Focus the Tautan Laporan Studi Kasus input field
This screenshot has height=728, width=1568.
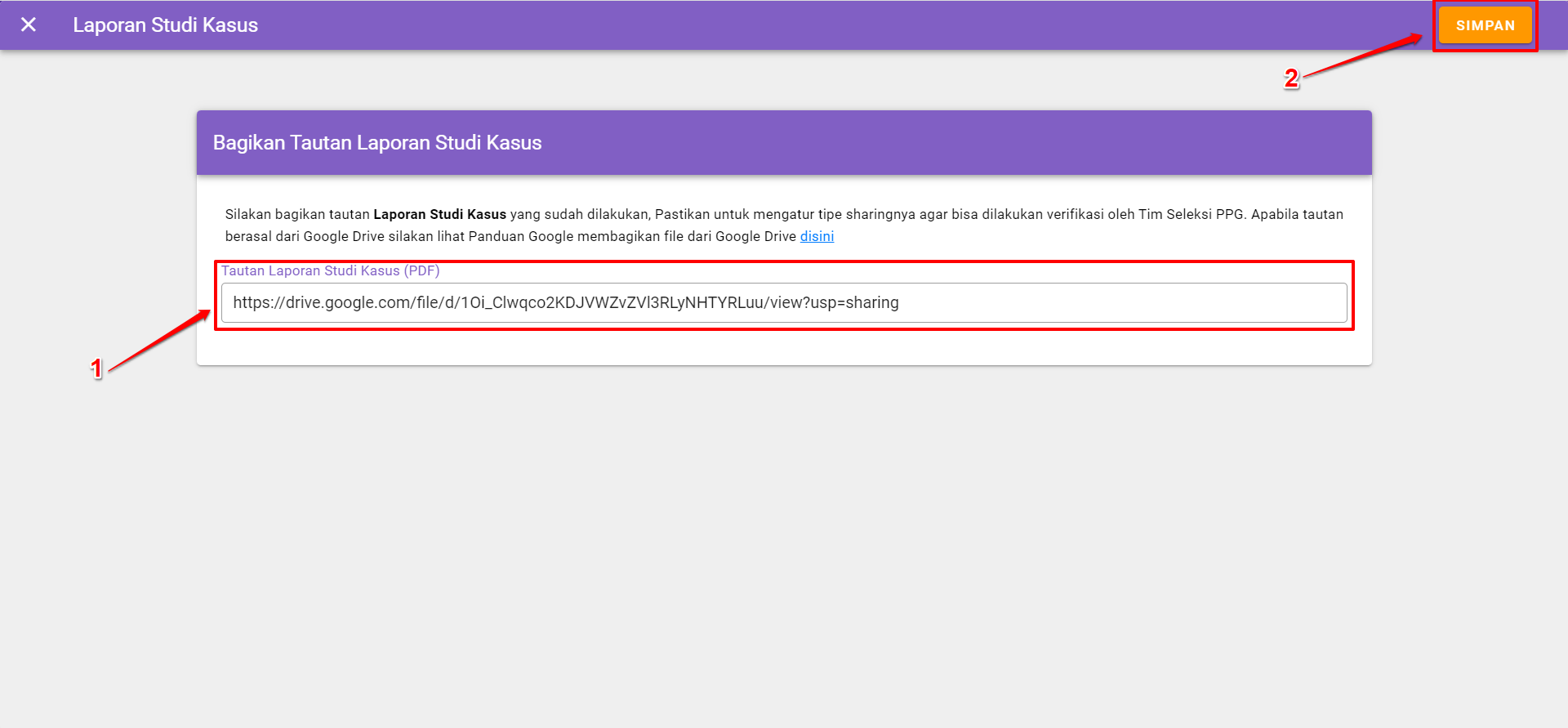click(x=784, y=302)
